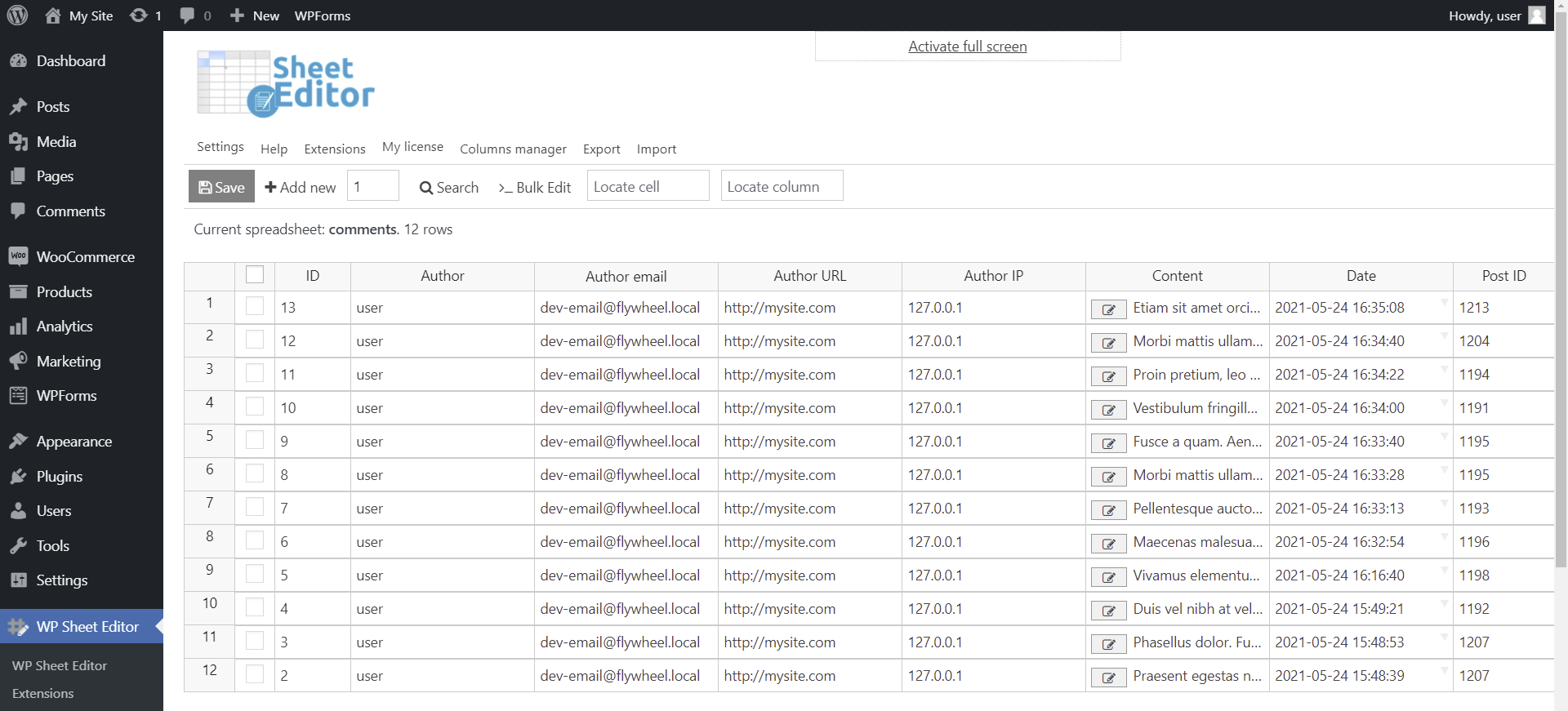Open the comments bubble icon in admin bar
Image resolution: width=1568 pixels, height=711 pixels.
click(187, 16)
